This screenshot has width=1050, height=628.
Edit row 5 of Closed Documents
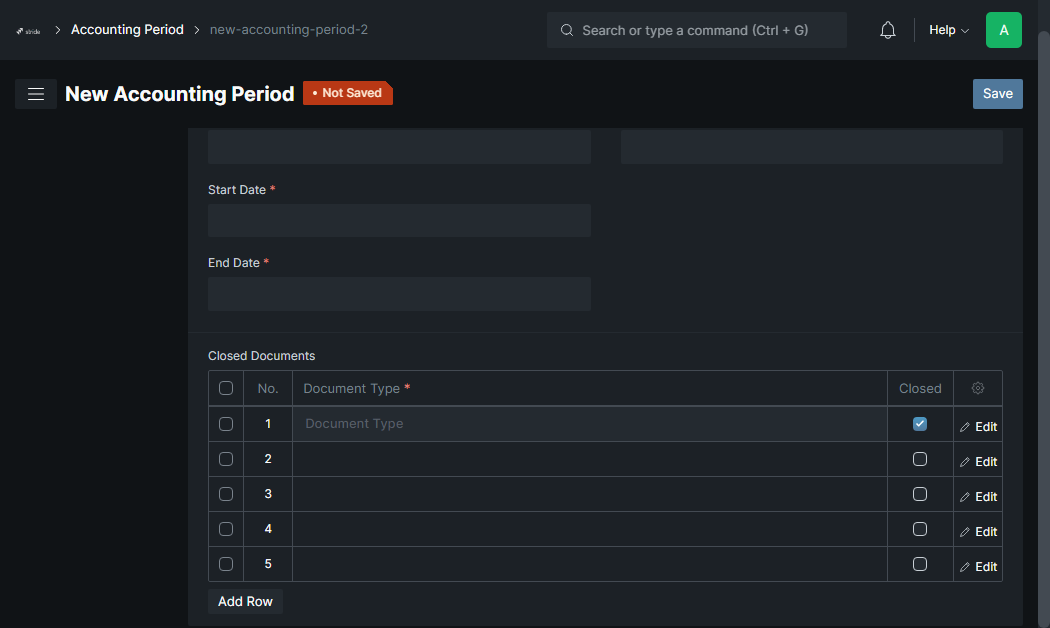[x=978, y=566]
